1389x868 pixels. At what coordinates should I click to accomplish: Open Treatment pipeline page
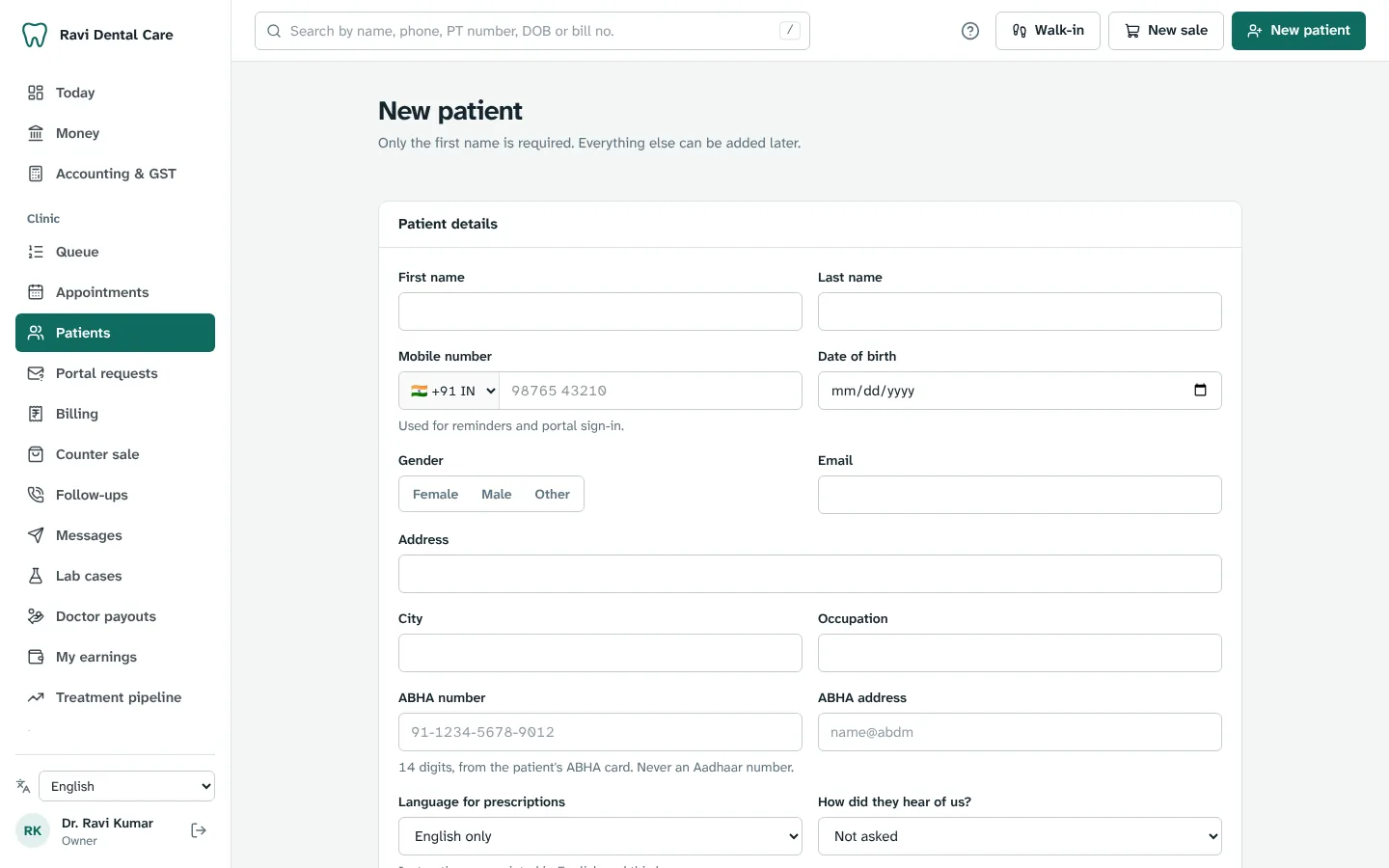click(115, 697)
